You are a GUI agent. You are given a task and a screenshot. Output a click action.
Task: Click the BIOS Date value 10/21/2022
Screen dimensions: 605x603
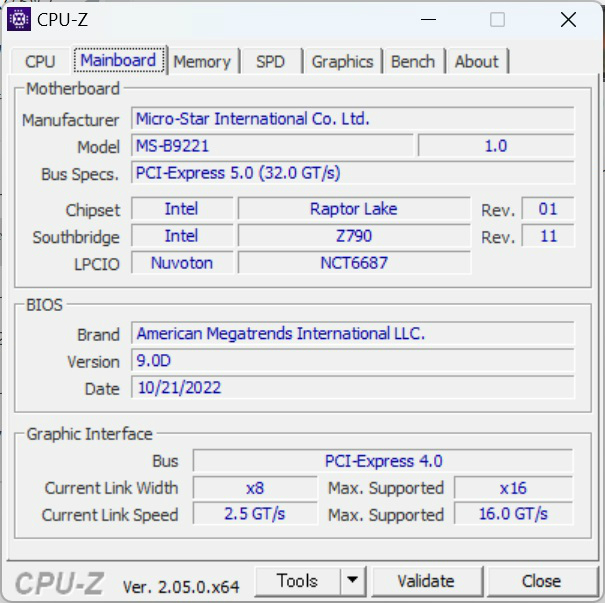coord(353,387)
